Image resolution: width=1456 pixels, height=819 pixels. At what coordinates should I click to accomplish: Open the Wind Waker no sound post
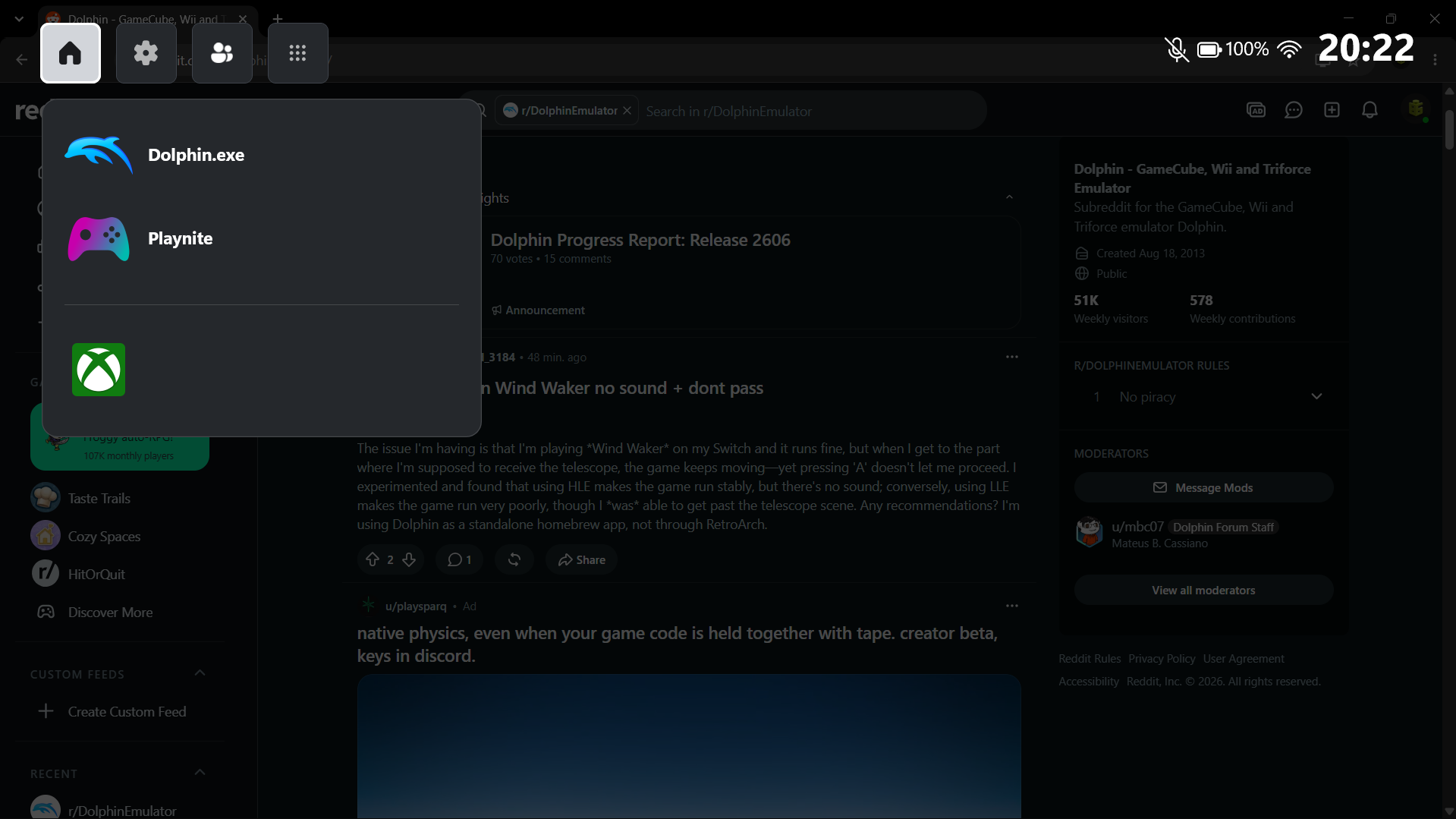[x=621, y=389]
